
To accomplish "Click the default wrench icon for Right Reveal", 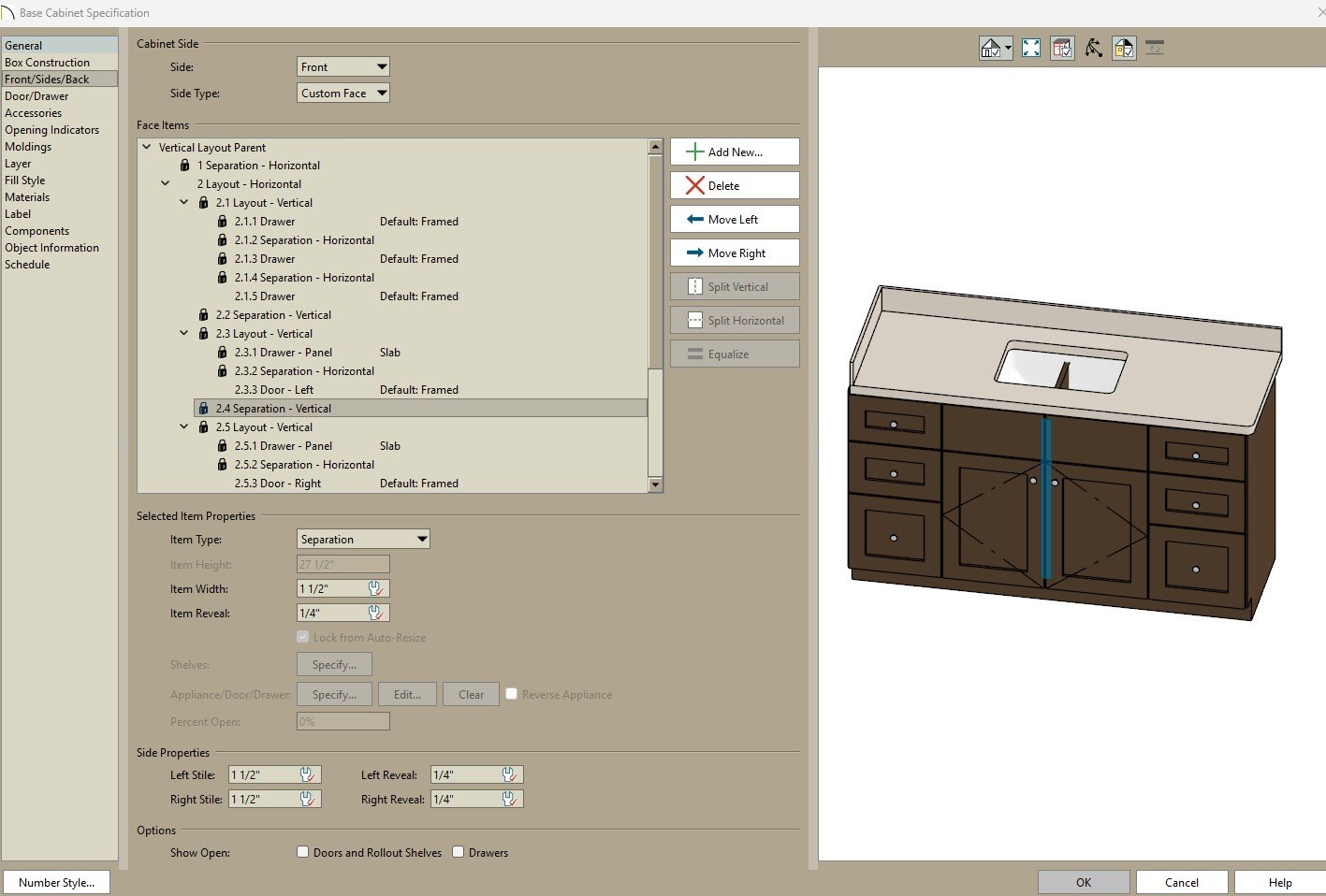I will [x=509, y=799].
